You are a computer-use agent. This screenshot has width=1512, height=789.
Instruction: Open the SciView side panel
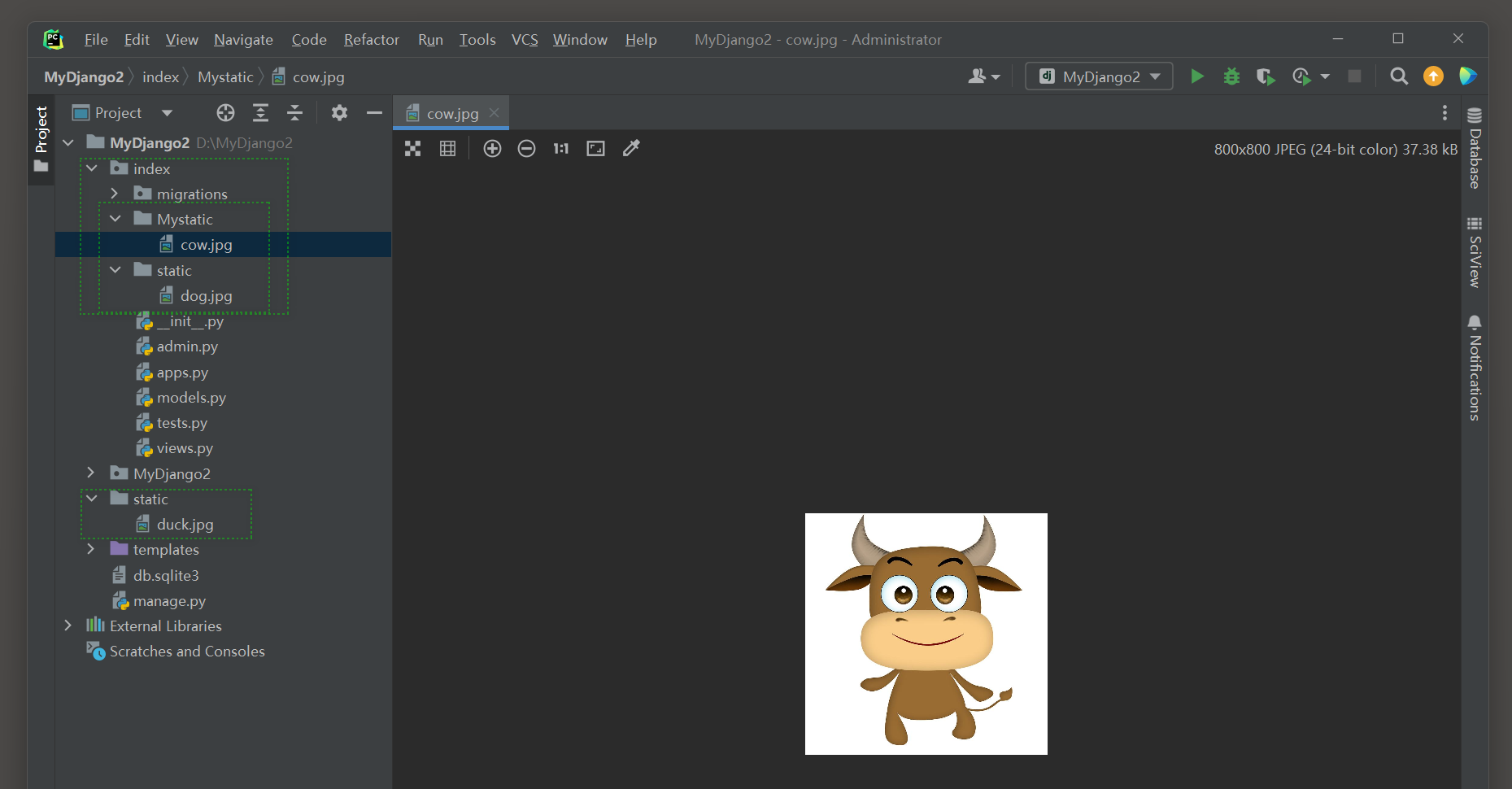pyautogui.click(x=1475, y=252)
